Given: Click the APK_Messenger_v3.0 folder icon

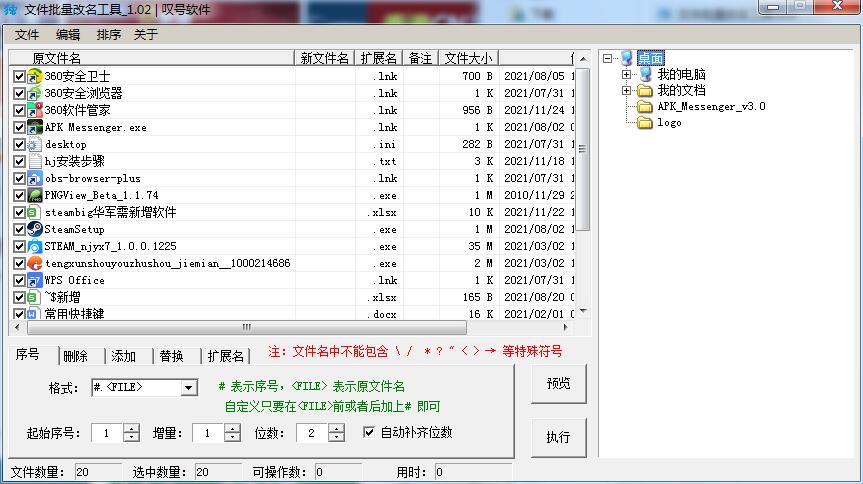Looking at the screenshot, I should click(644, 107).
